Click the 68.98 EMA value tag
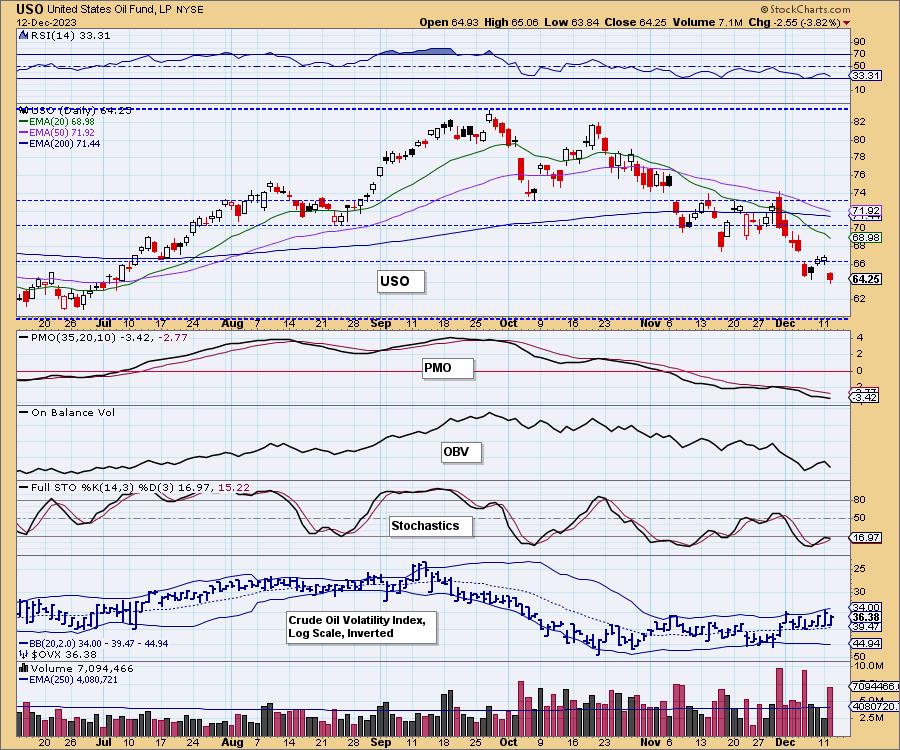The height and width of the screenshot is (750, 900). click(866, 237)
